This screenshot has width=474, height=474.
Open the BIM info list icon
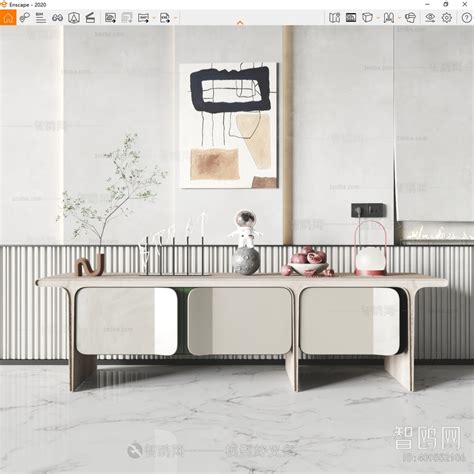(x=41, y=17)
